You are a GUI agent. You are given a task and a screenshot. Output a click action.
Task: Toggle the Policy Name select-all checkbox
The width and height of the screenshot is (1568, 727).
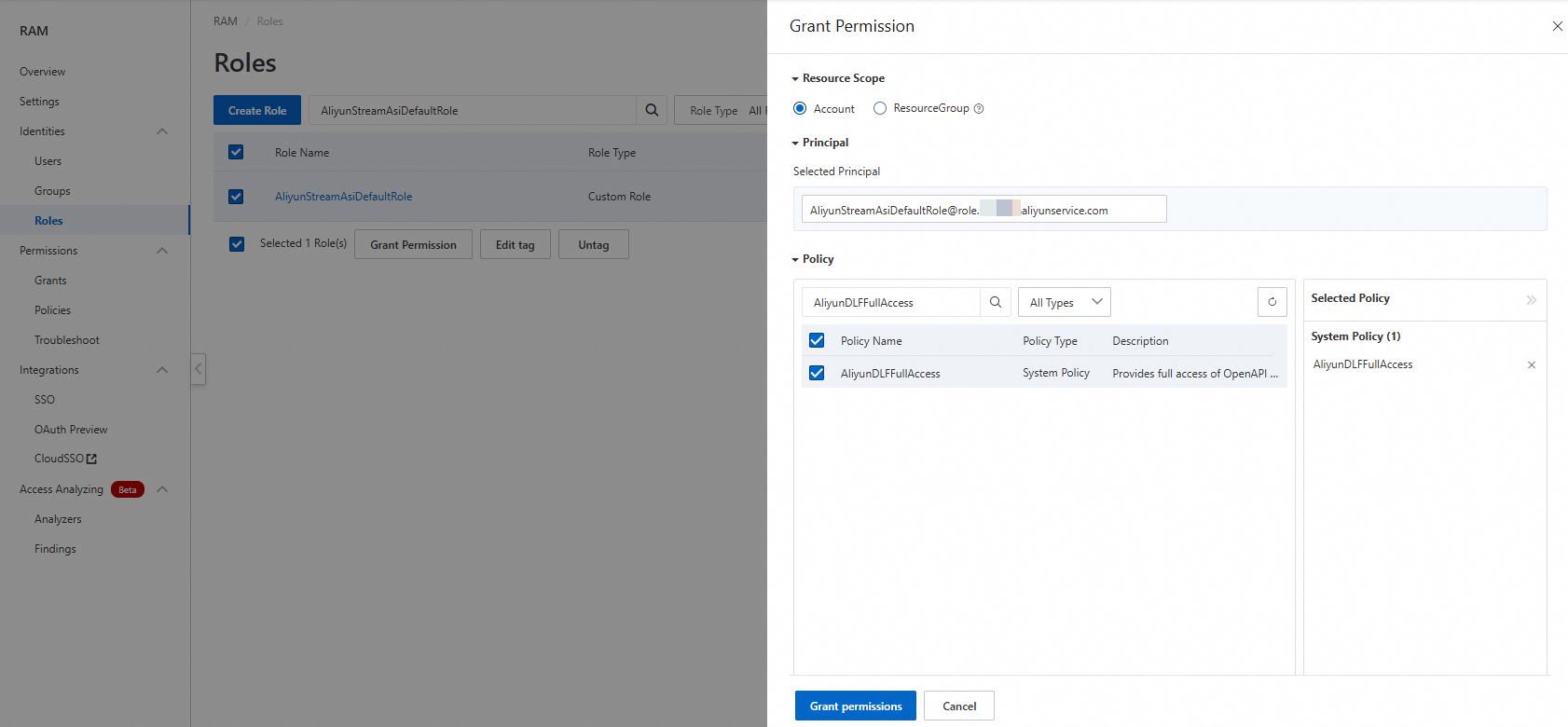tap(817, 340)
